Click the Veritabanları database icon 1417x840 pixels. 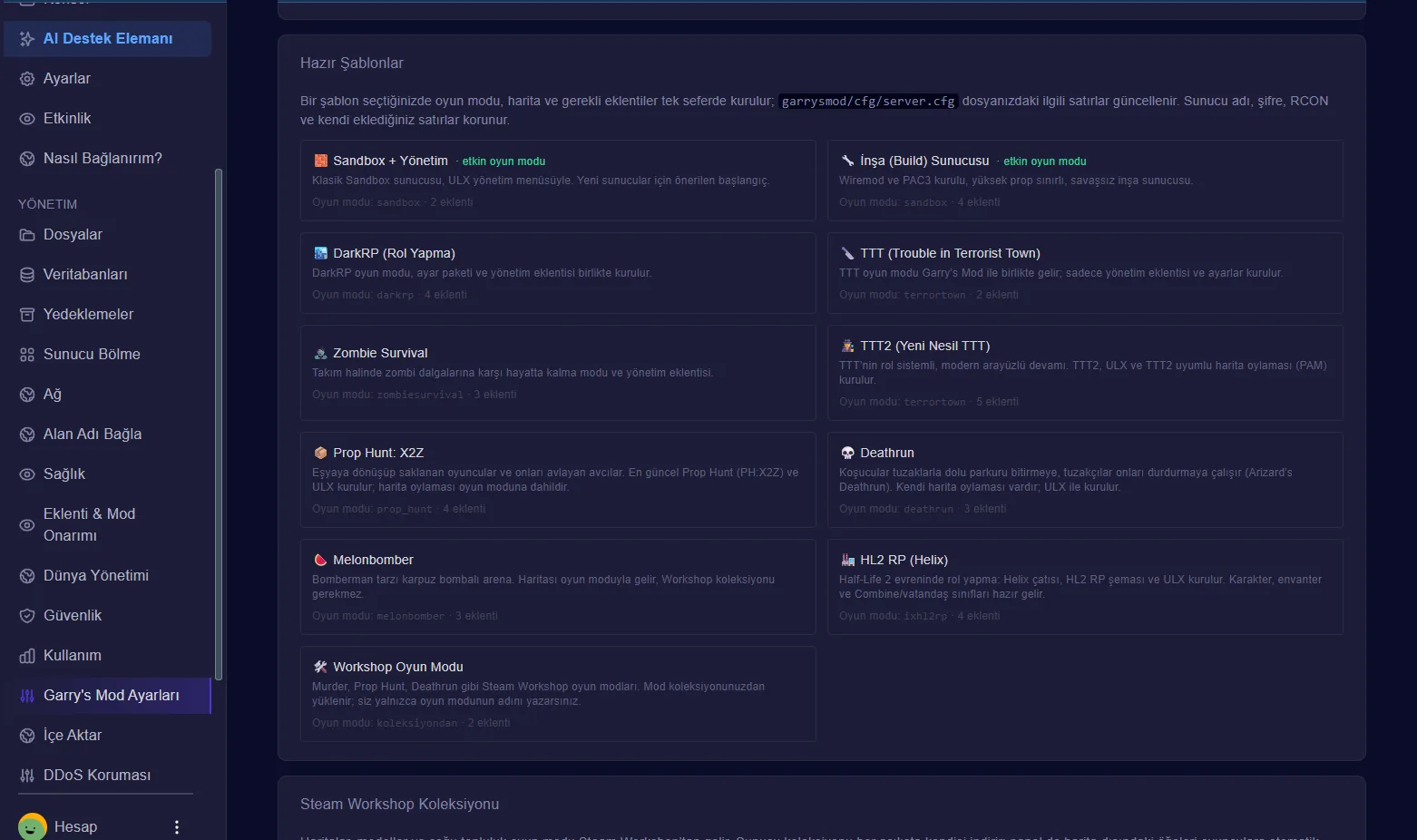click(27, 275)
